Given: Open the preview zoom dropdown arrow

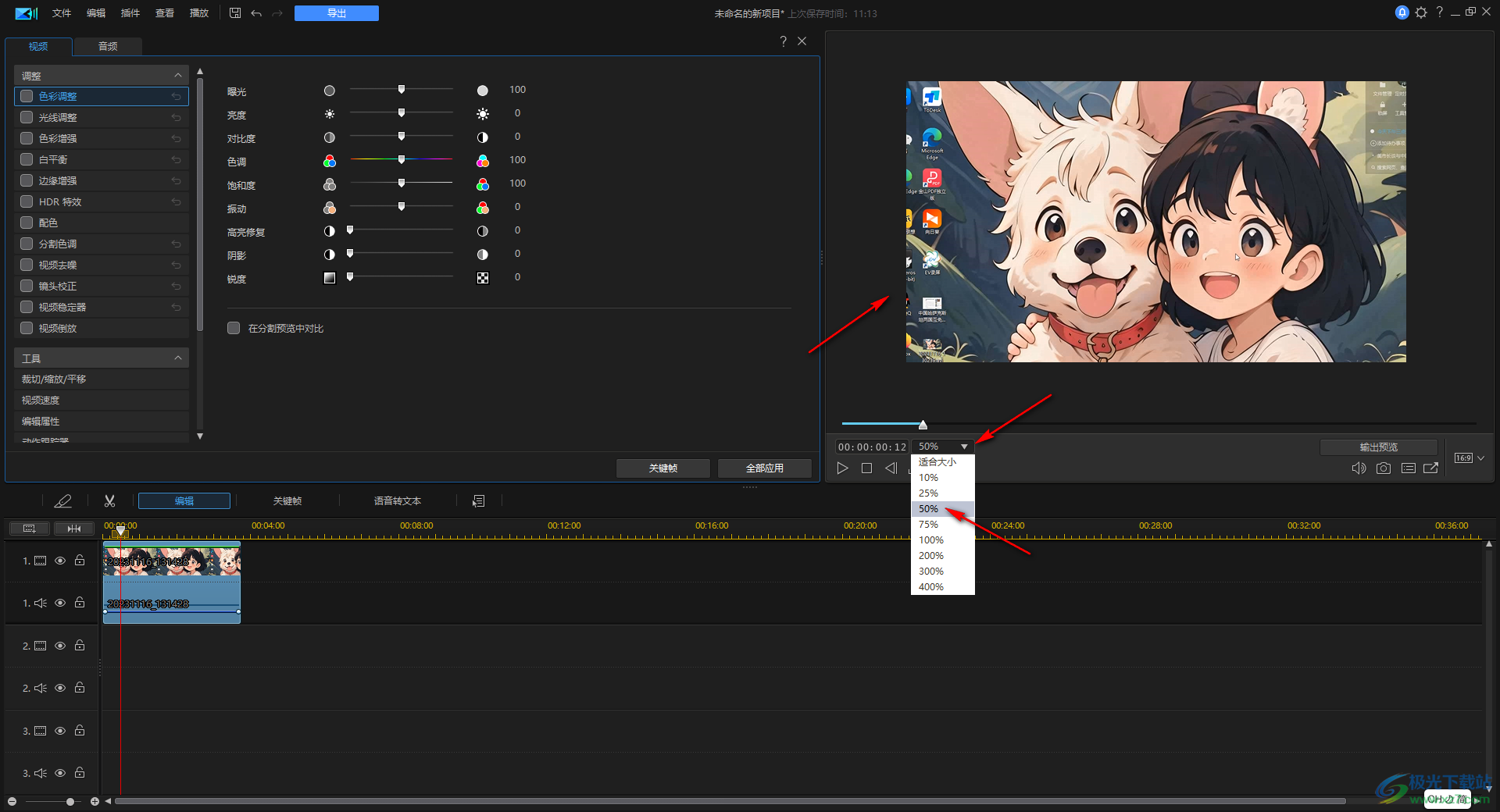Looking at the screenshot, I should tap(965, 447).
